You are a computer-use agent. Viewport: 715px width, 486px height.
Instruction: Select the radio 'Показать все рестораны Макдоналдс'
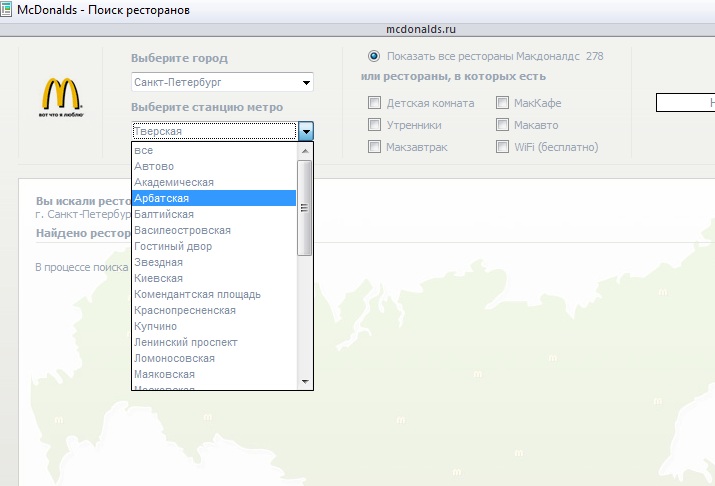pos(374,56)
